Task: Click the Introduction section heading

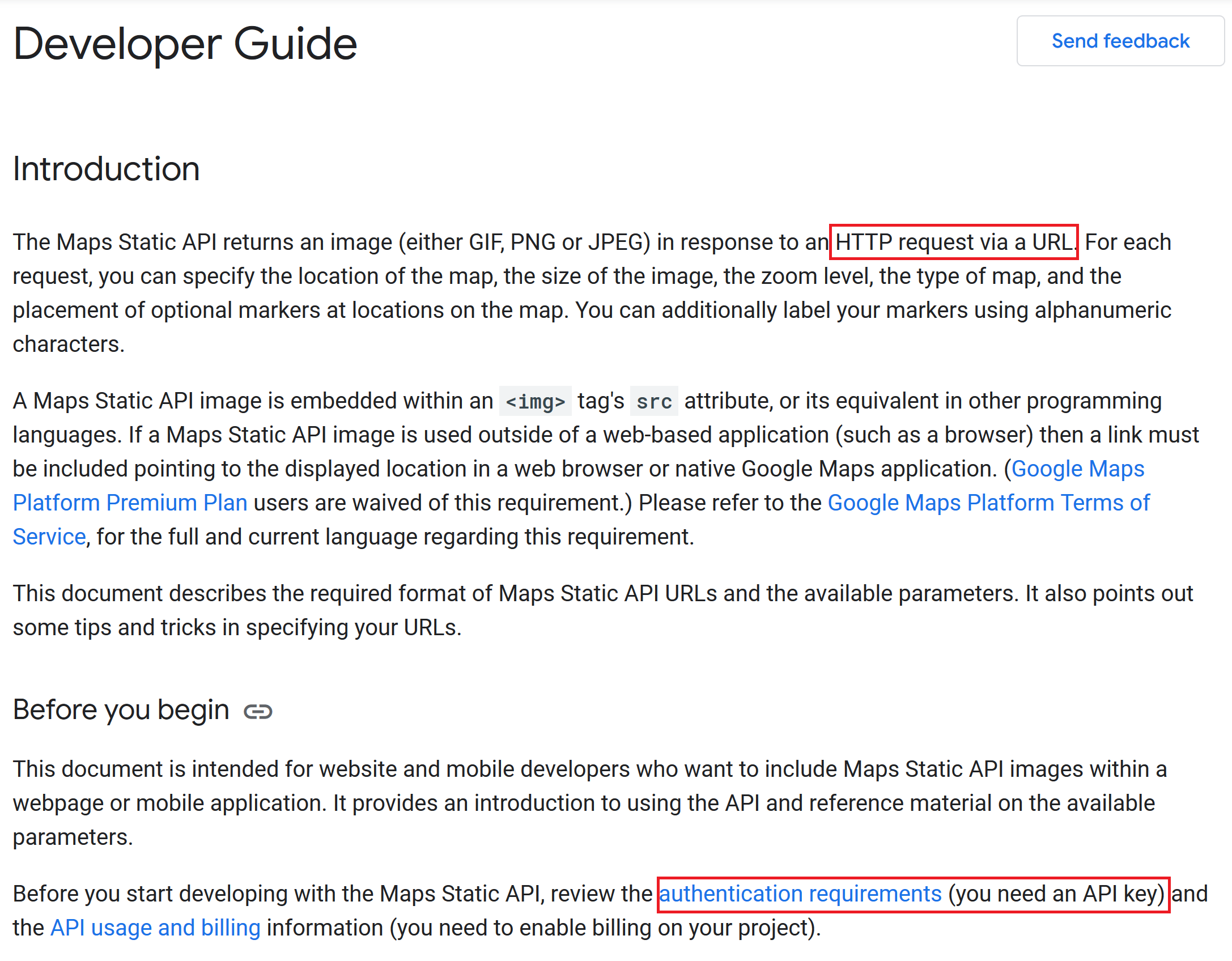Action: point(106,169)
